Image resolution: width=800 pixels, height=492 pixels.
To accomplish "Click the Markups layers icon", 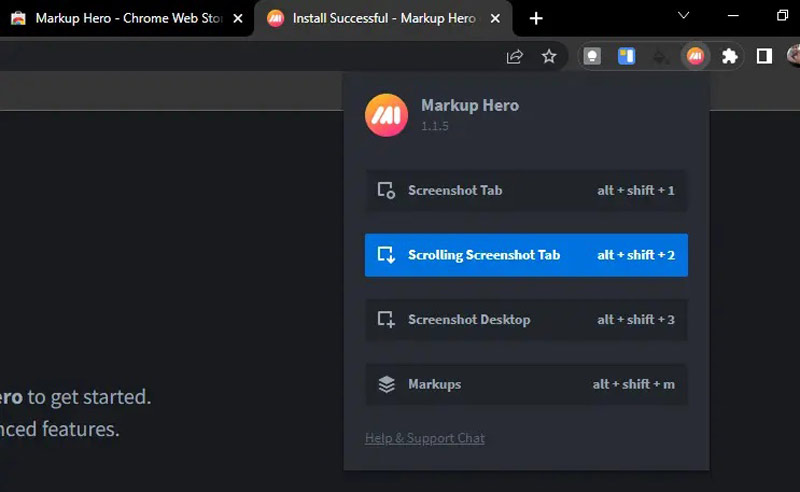I will (x=386, y=384).
